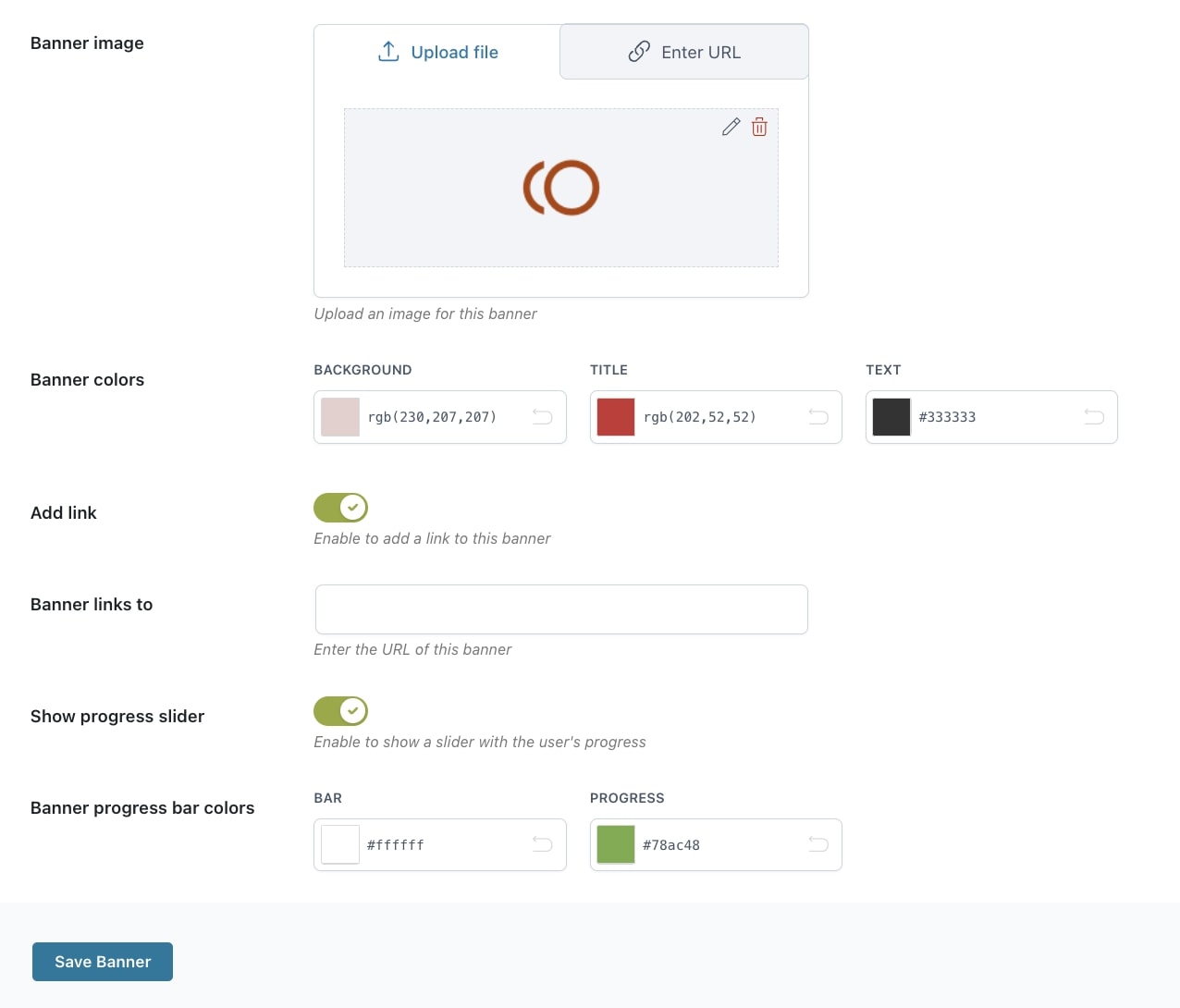Delete banner image with trash icon

click(x=759, y=128)
